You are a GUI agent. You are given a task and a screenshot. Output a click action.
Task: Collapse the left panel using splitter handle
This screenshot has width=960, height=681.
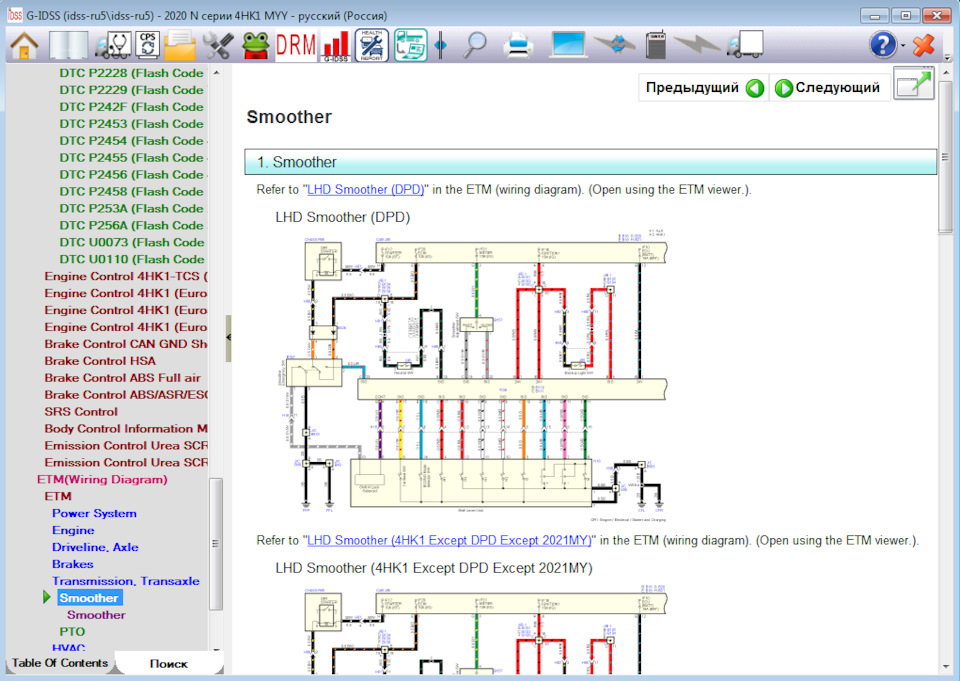[x=229, y=337]
